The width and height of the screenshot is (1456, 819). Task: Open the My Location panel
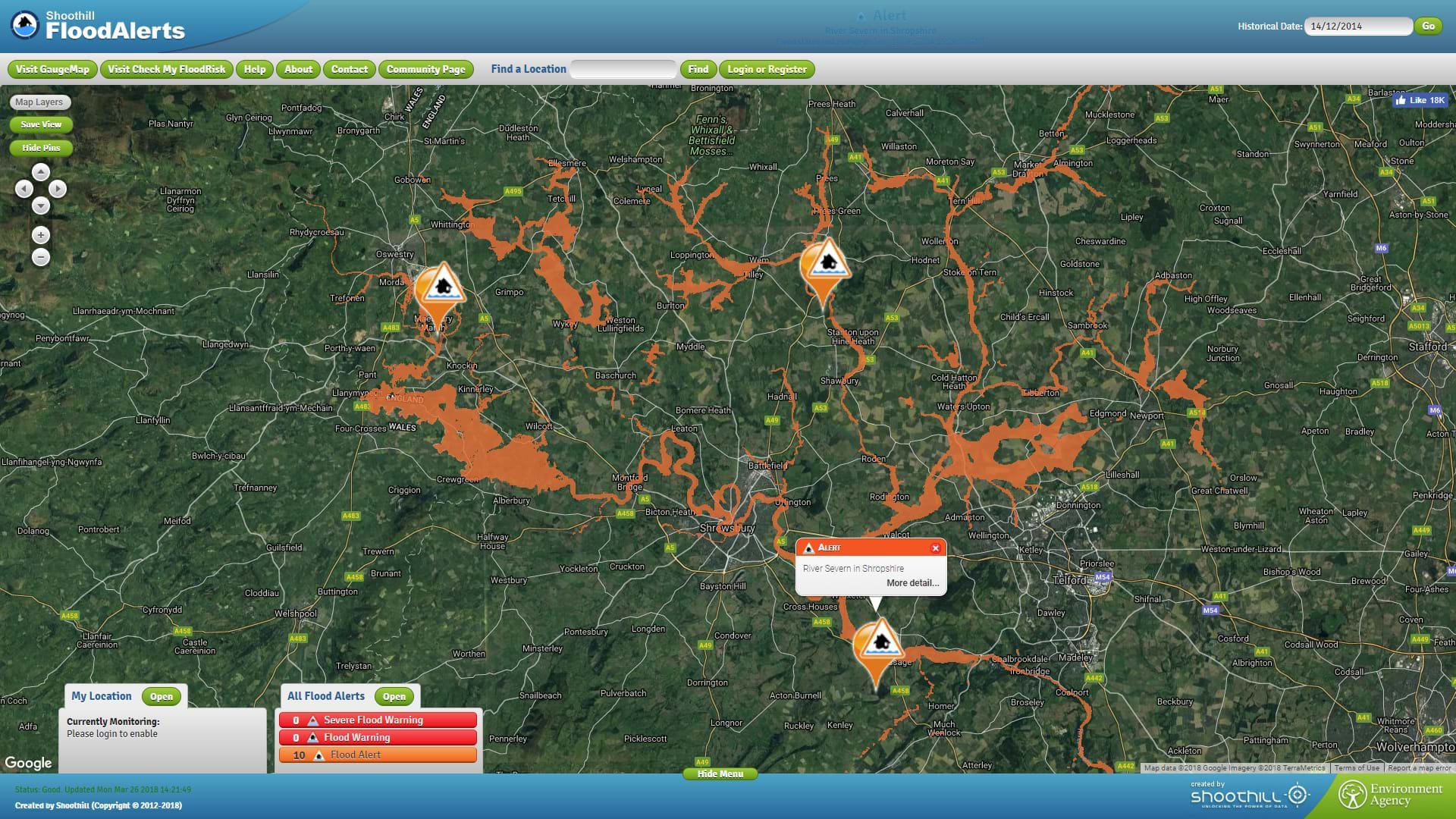point(161,696)
